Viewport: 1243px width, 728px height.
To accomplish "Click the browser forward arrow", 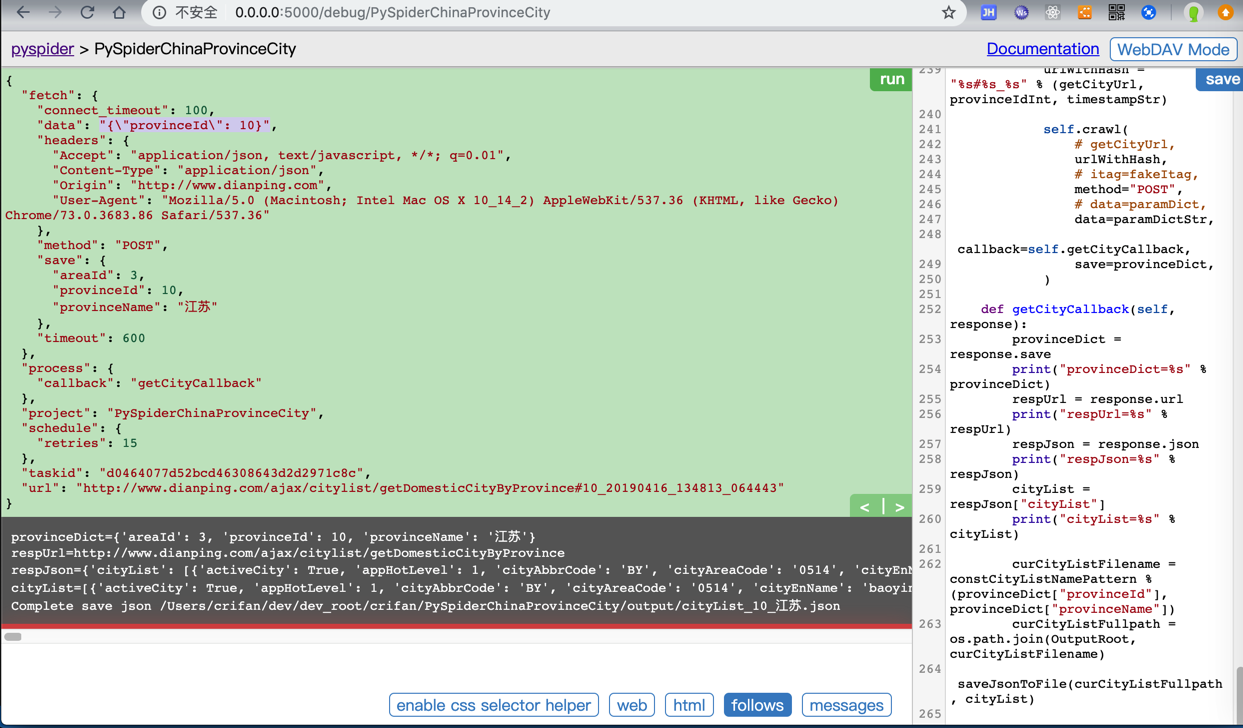I will coord(55,13).
